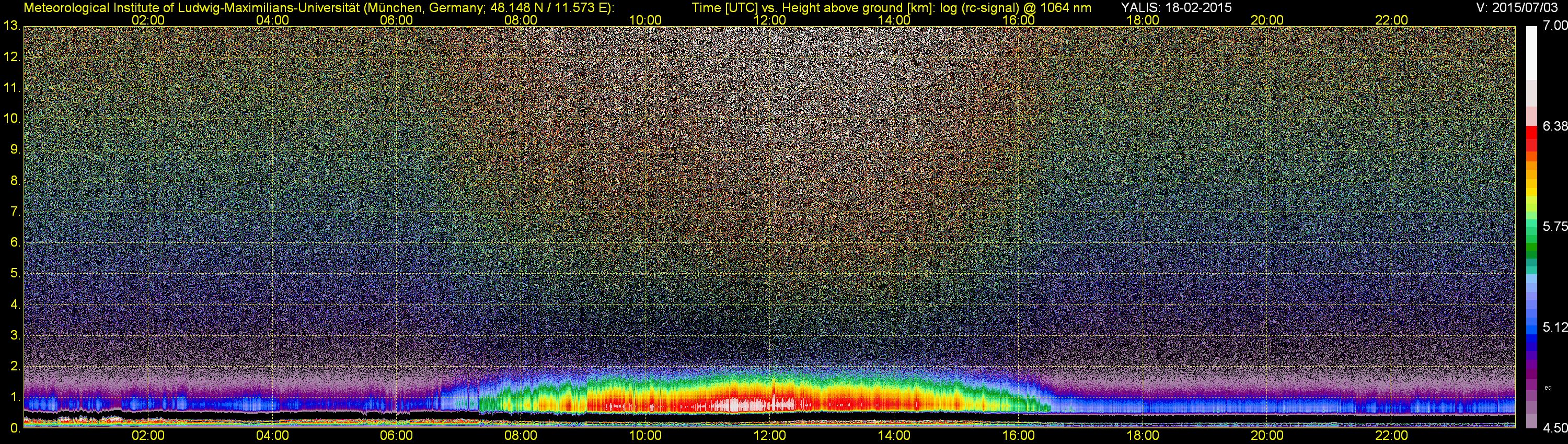Click the 2 km label on the height axis
1568x444 pixels.
[15, 366]
